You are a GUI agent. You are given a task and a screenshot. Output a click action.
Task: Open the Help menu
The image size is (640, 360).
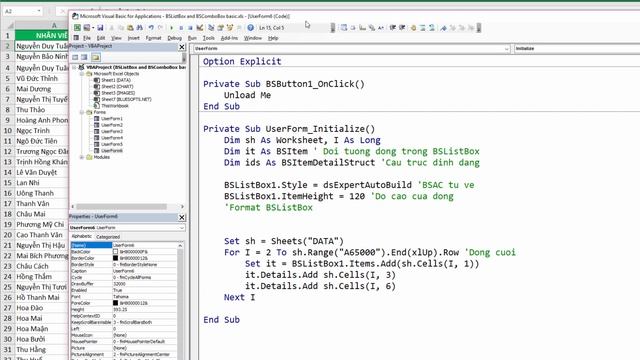point(273,38)
